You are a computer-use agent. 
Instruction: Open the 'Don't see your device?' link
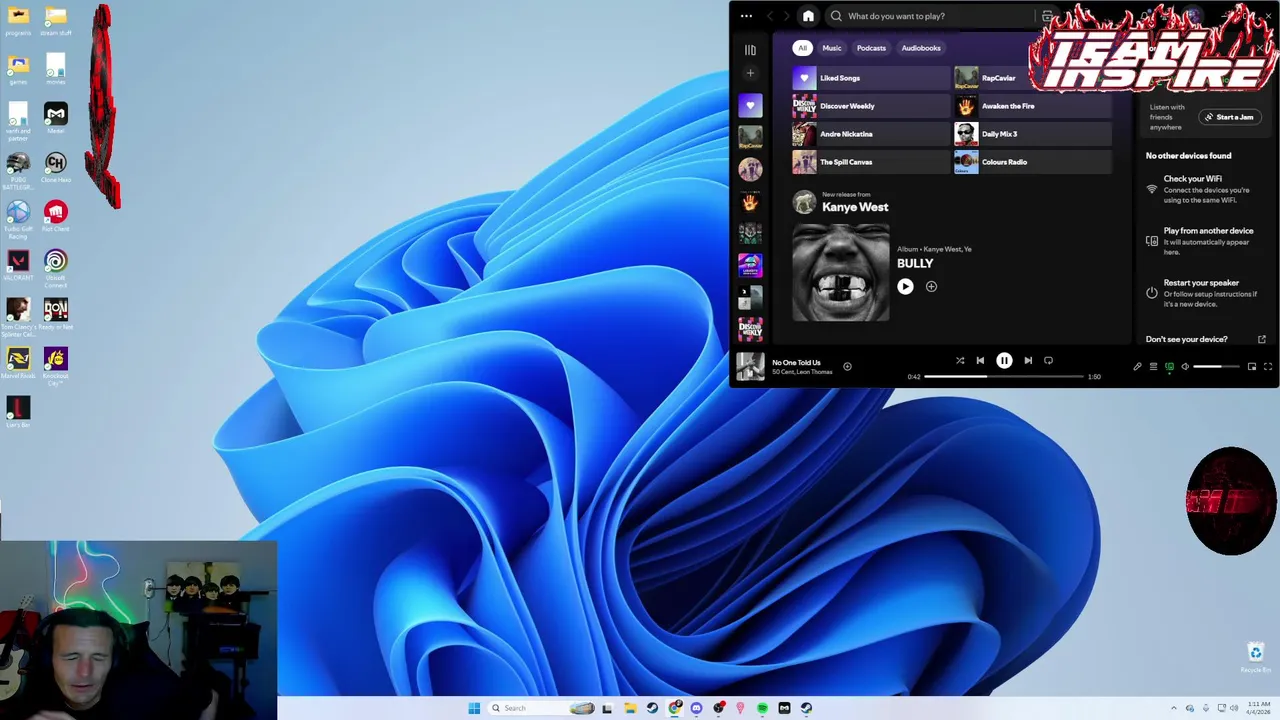1186,339
